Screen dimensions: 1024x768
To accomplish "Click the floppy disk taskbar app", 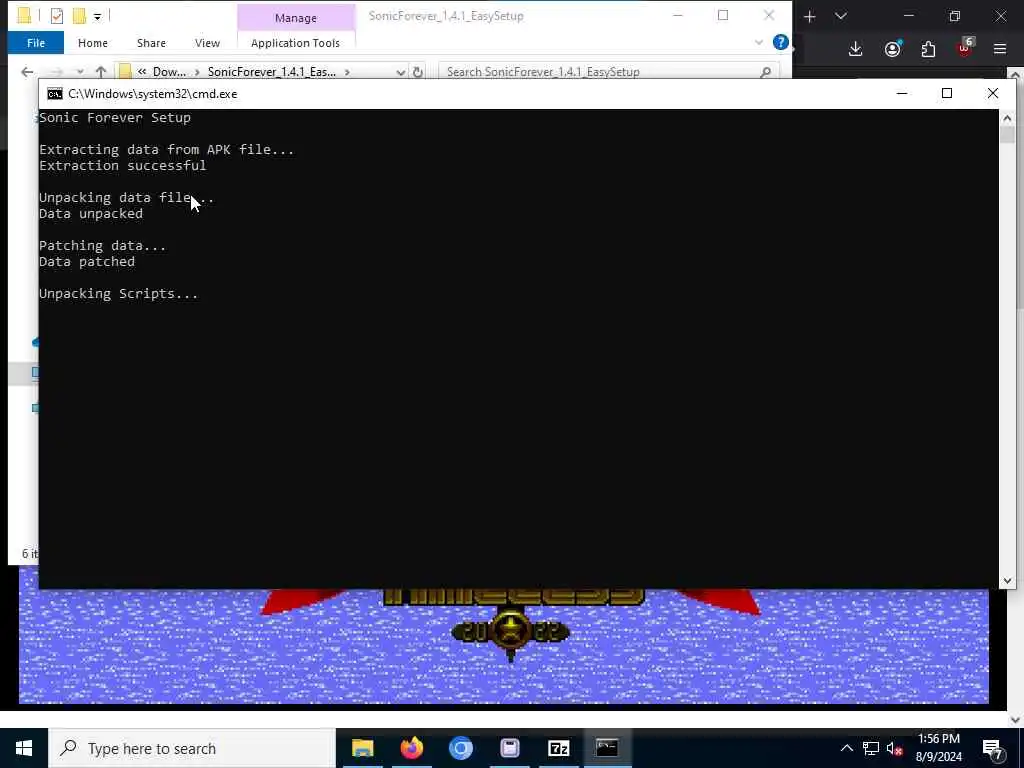I will click(509, 748).
